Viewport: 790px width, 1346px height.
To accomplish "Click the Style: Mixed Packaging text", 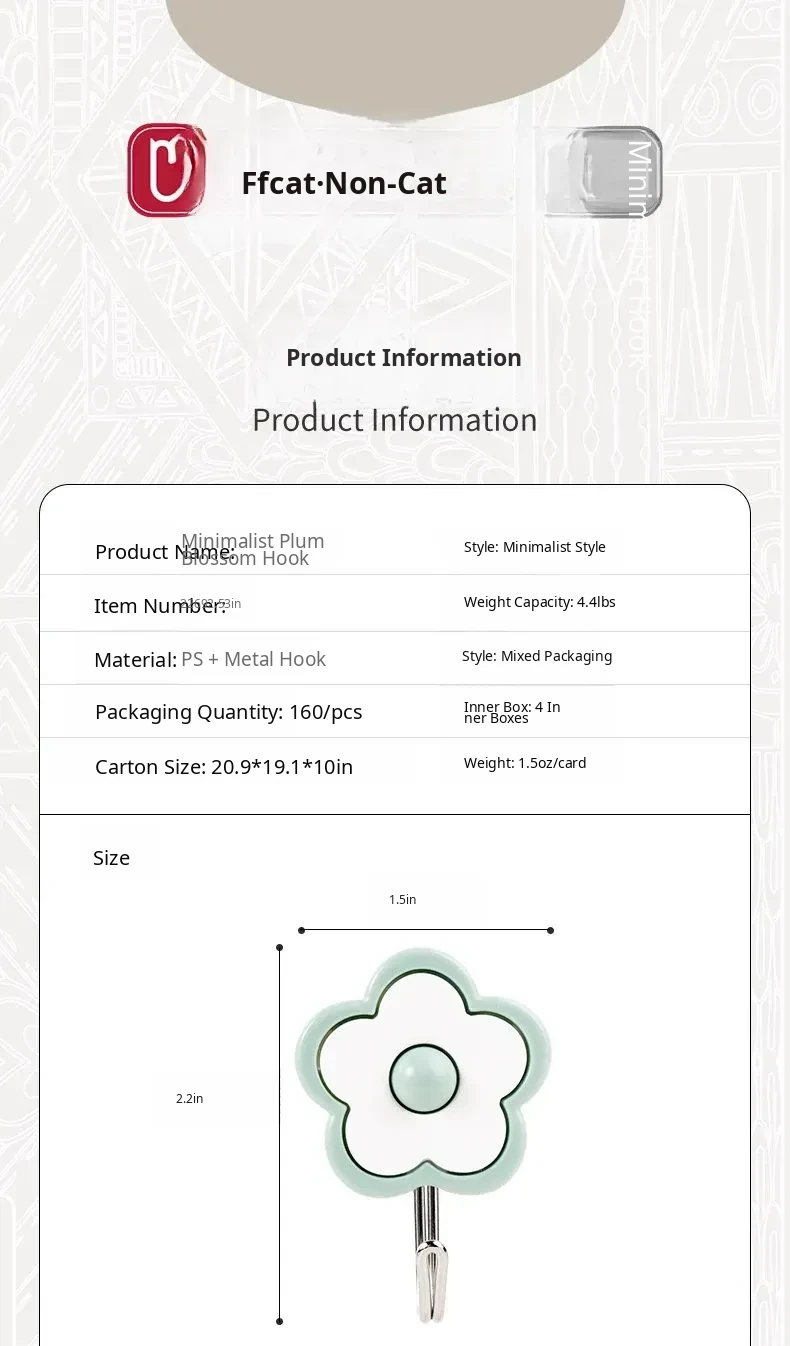I will pos(536,656).
